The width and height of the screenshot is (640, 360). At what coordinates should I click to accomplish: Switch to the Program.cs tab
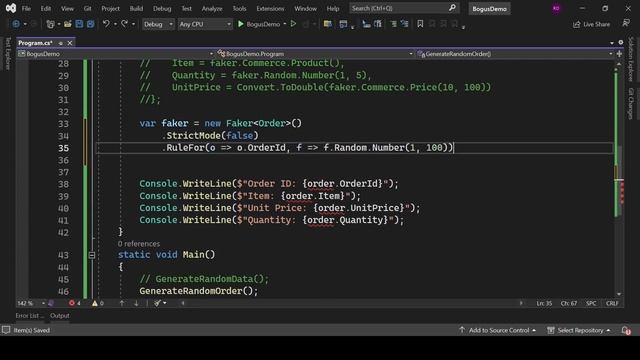35,43
